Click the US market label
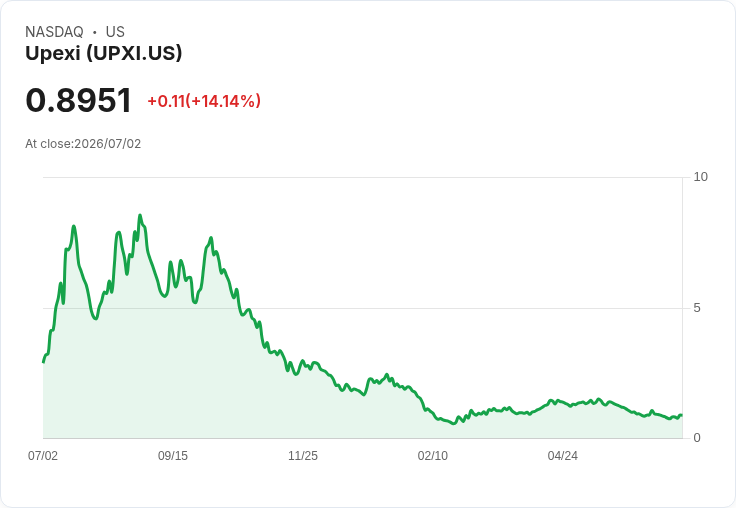This screenshot has width=736, height=508. [115, 32]
